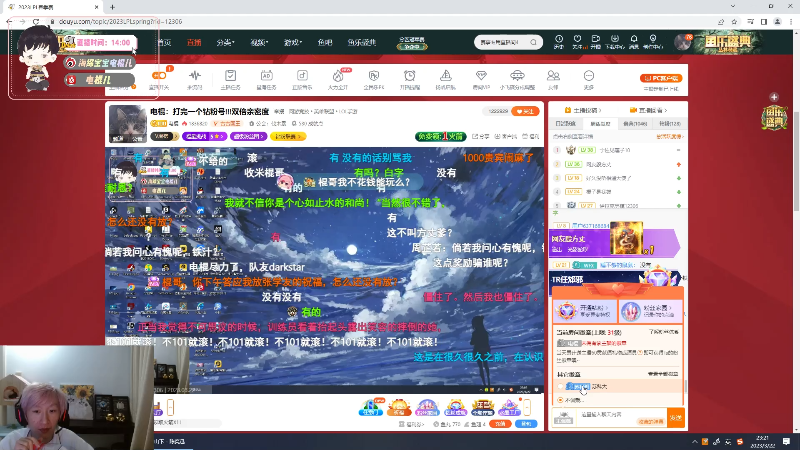Viewport: 800px width, 450px height.
Task: Click the orange sun gift icon
Action: tap(399, 407)
